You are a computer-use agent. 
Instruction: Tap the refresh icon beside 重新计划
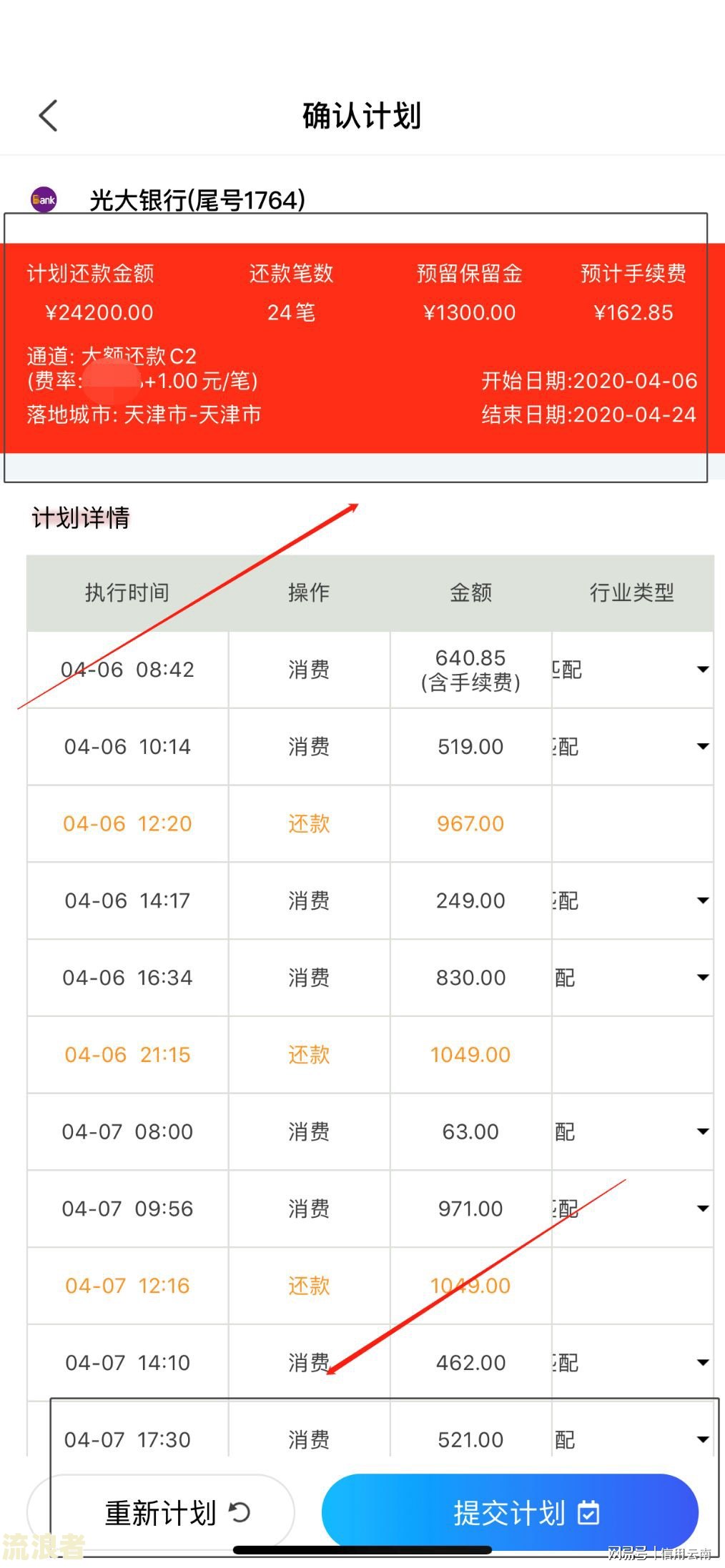[x=240, y=1512]
